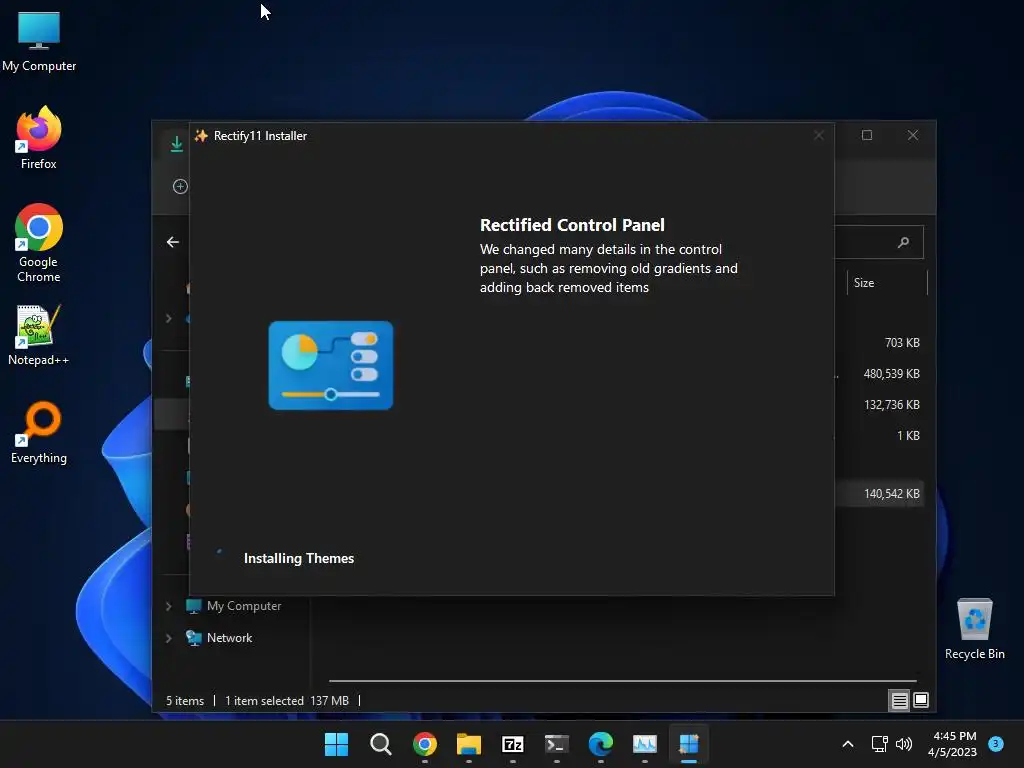Click the '5 items' status text
This screenshot has height=768, width=1024.
tap(185, 701)
